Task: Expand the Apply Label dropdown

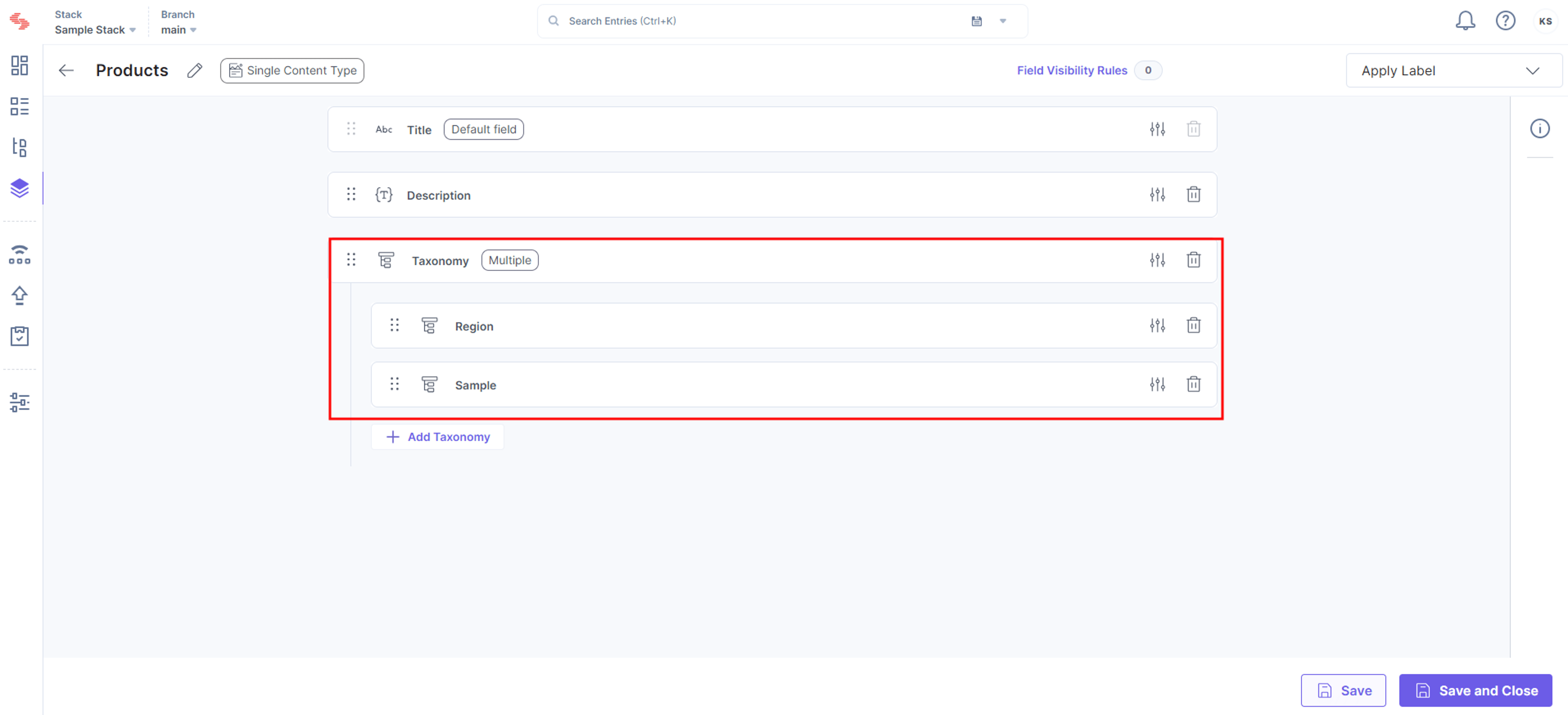Action: tap(1452, 71)
